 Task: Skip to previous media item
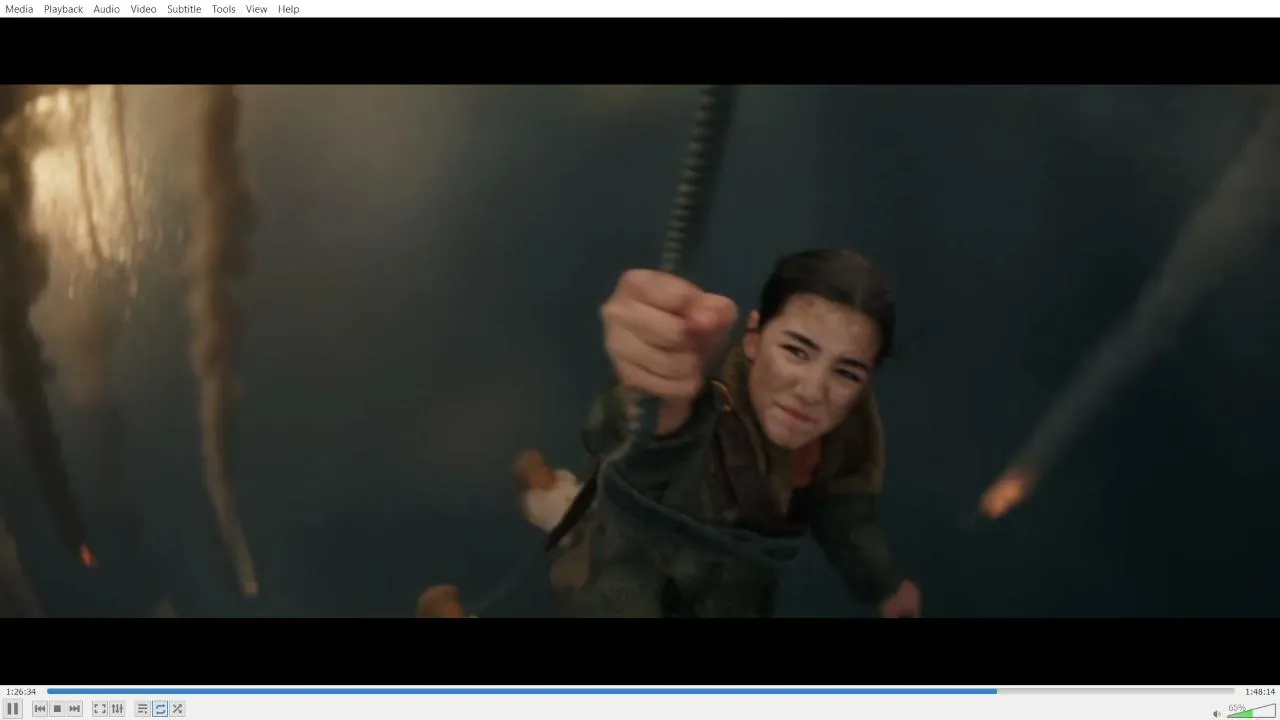40,709
